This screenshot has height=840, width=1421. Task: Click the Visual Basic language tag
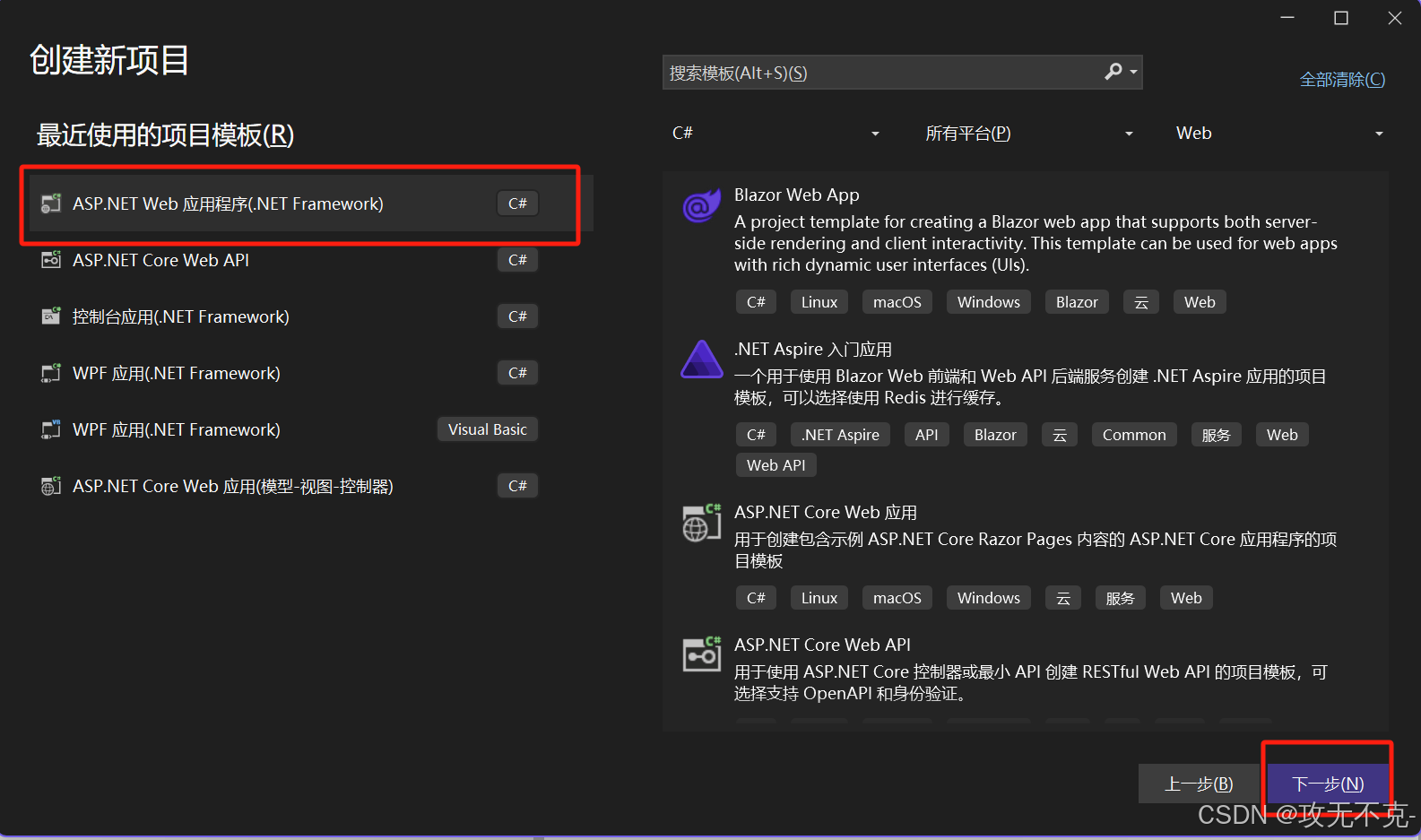pos(488,429)
